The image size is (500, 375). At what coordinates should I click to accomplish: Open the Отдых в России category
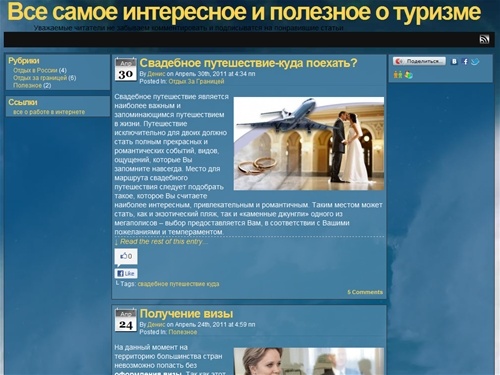pos(35,70)
